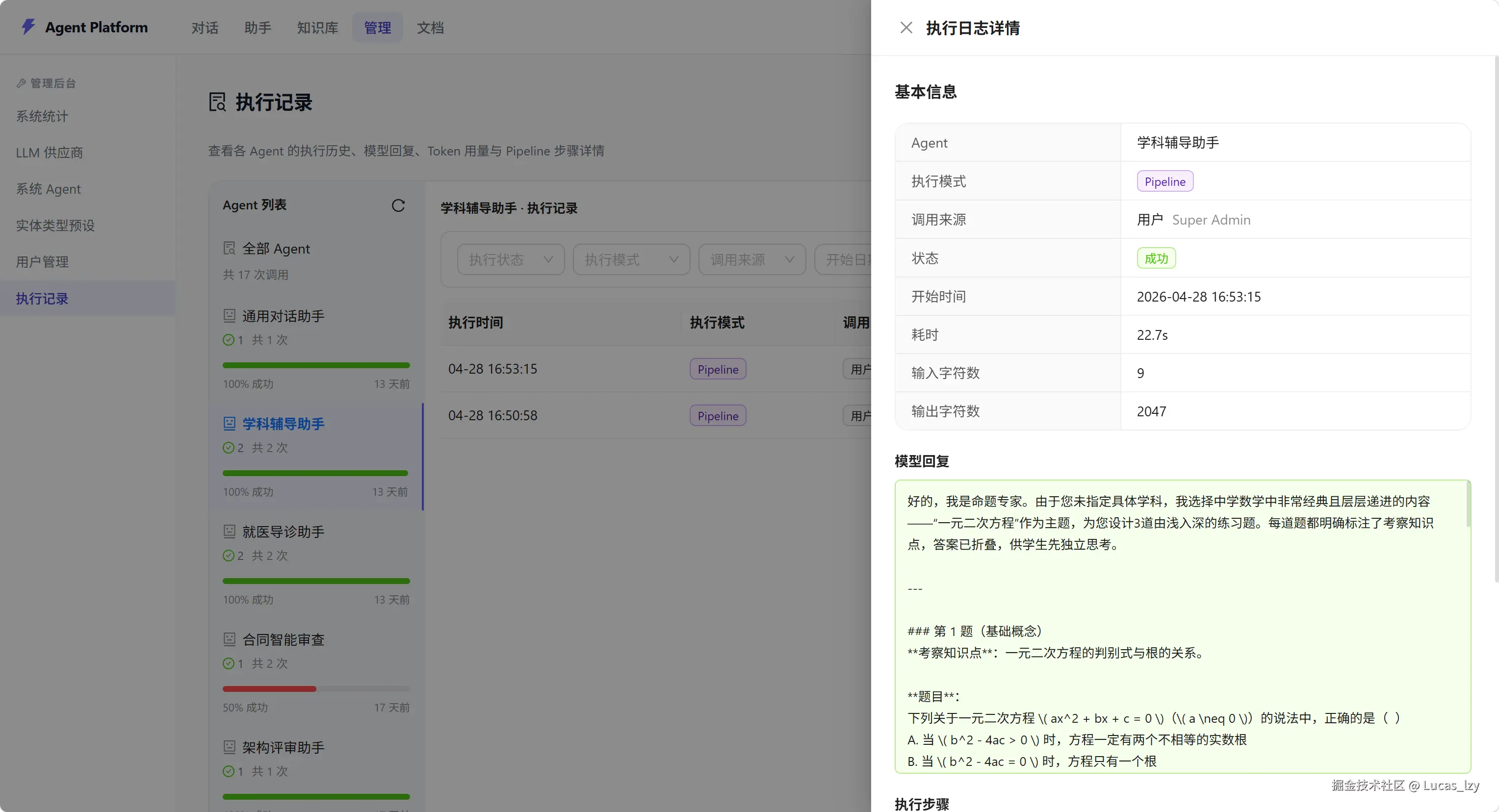Click inside the 模型回复 text box
The width and height of the screenshot is (1499, 812).
point(1183,627)
